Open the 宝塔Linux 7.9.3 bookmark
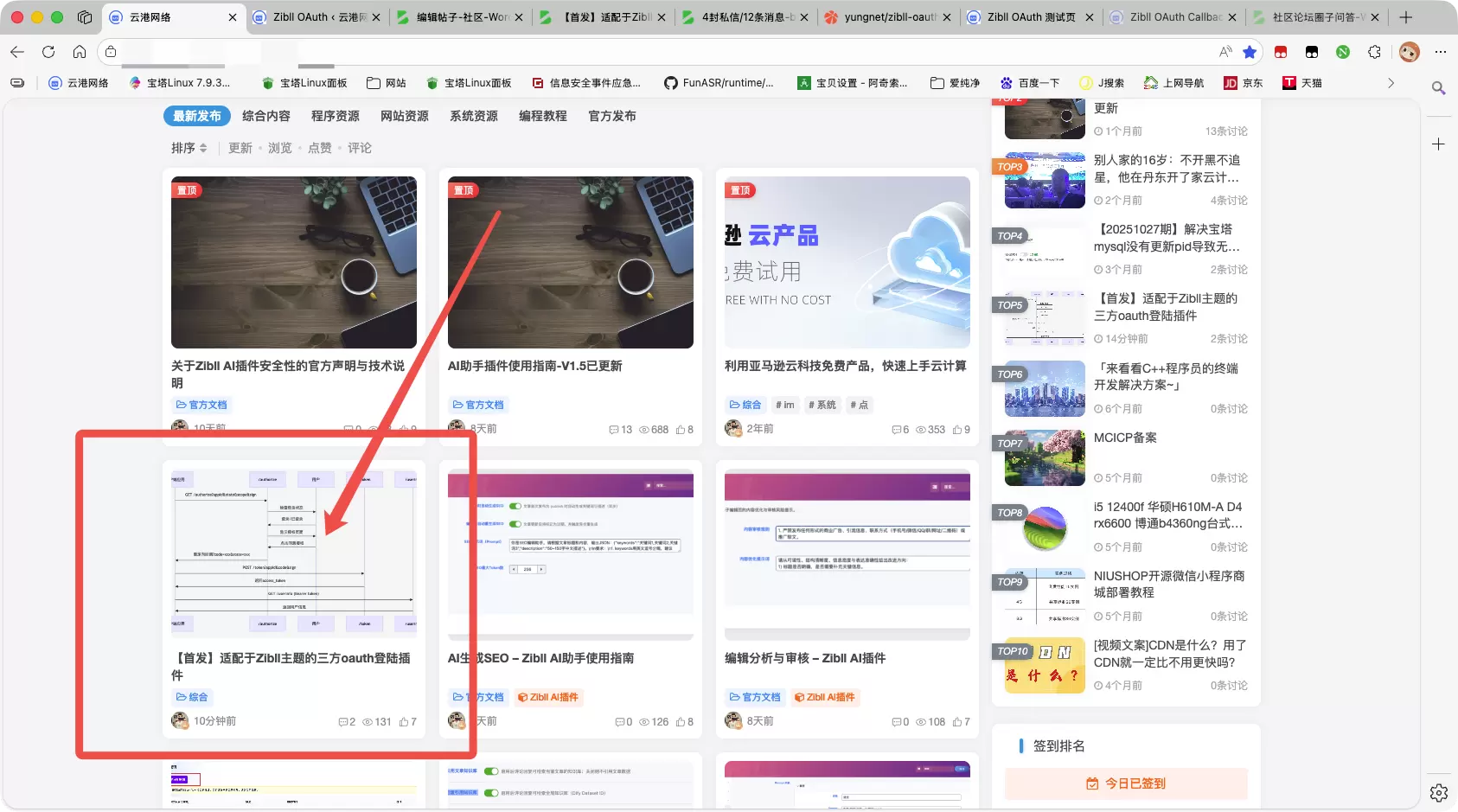This screenshot has height=812, width=1458. tap(179, 83)
